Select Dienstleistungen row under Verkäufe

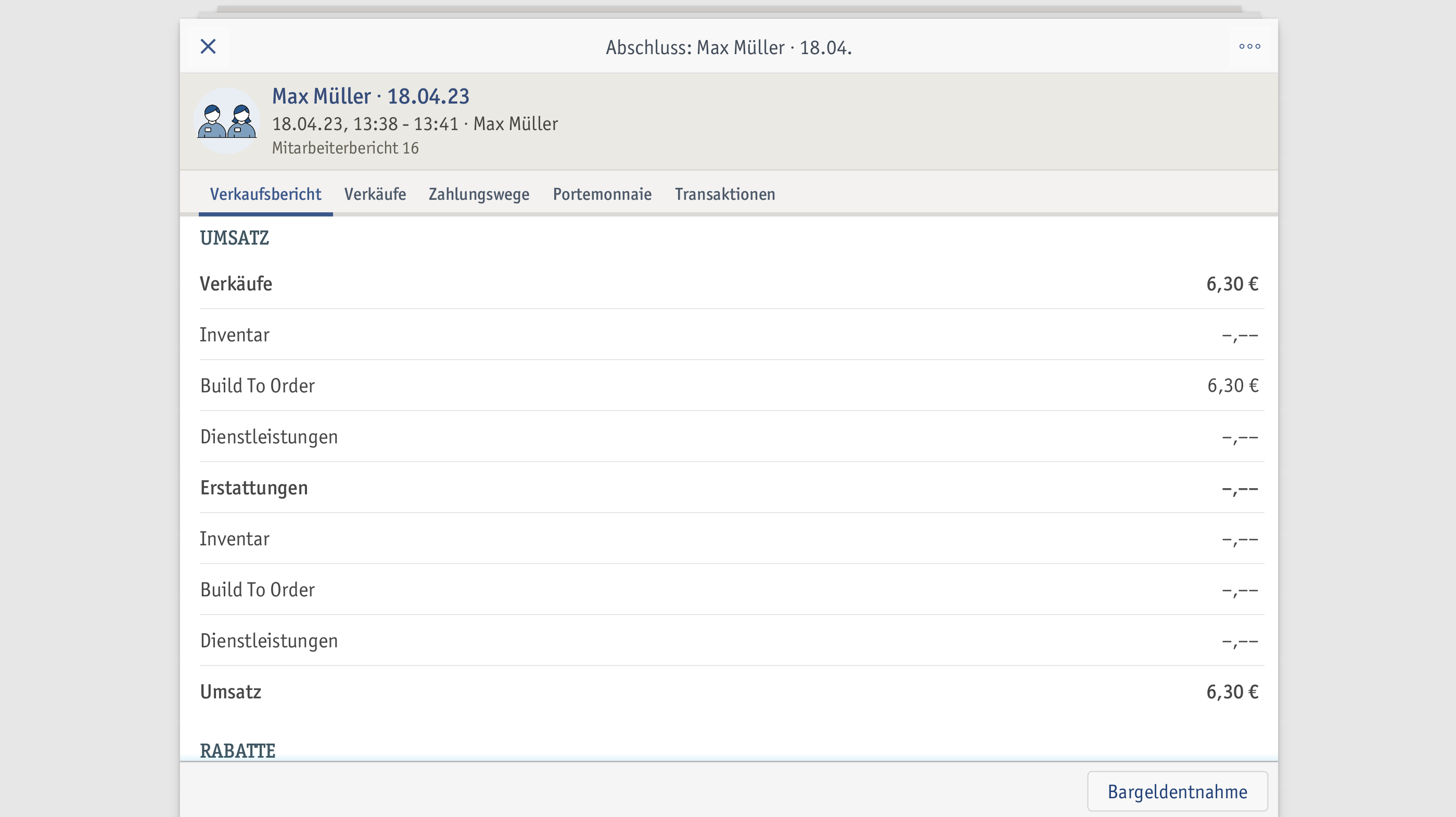pyautogui.click(x=732, y=437)
